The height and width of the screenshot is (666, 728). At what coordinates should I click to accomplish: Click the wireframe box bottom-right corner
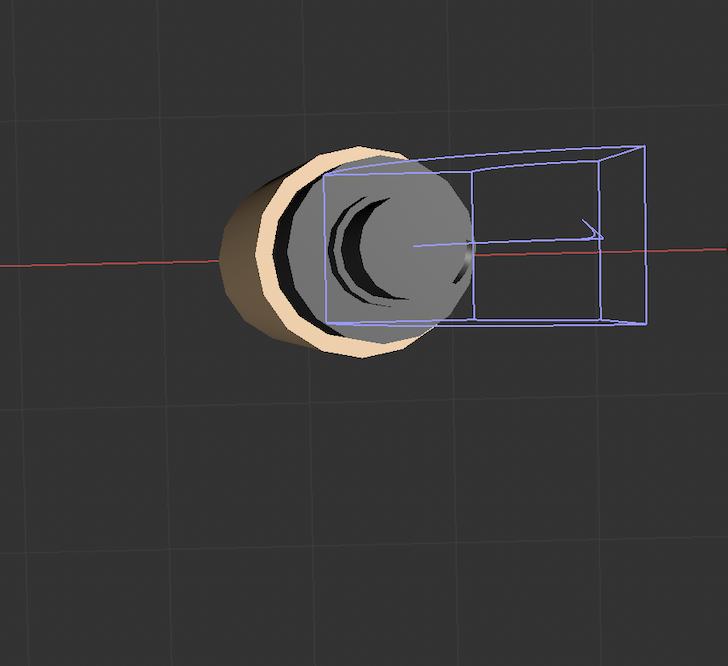[x=645, y=324]
